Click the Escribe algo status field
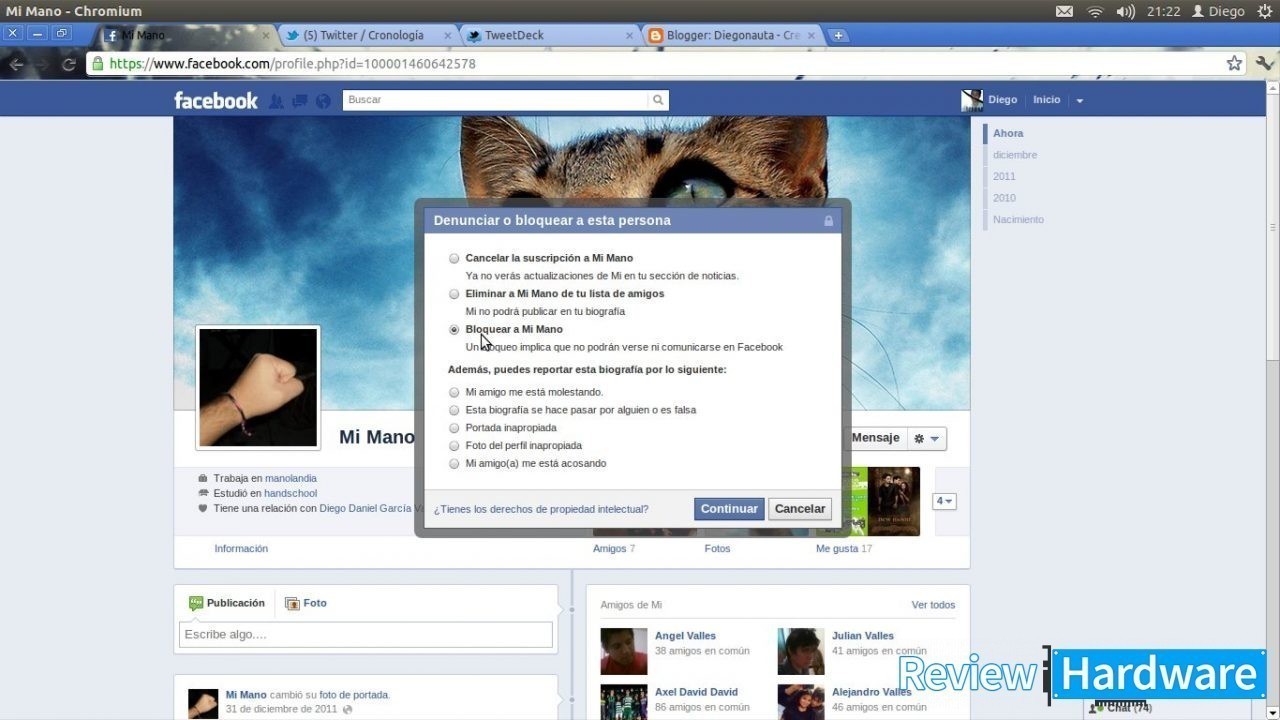 tap(365, 634)
